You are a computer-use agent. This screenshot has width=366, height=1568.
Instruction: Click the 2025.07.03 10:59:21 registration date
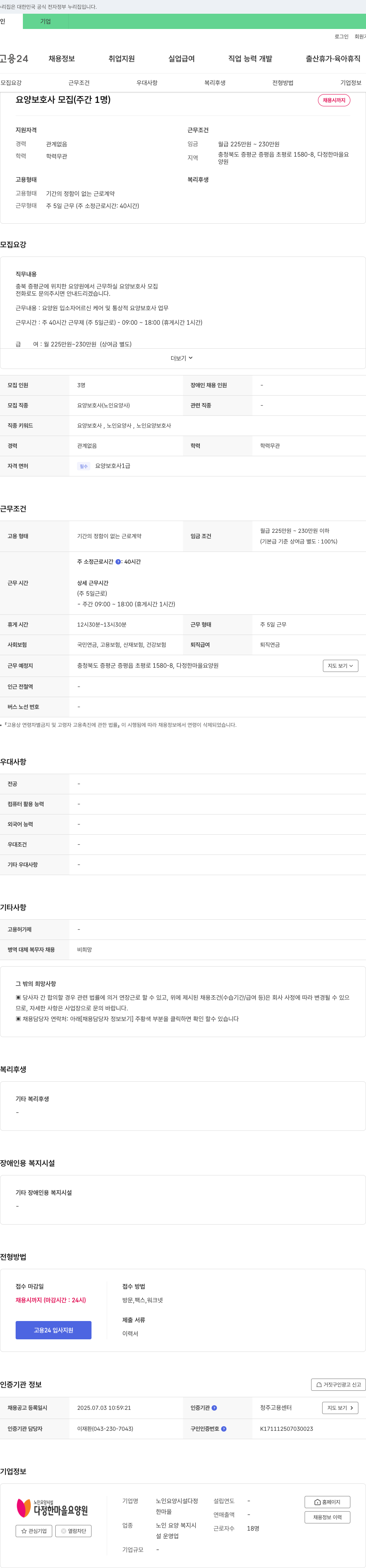(x=104, y=1408)
